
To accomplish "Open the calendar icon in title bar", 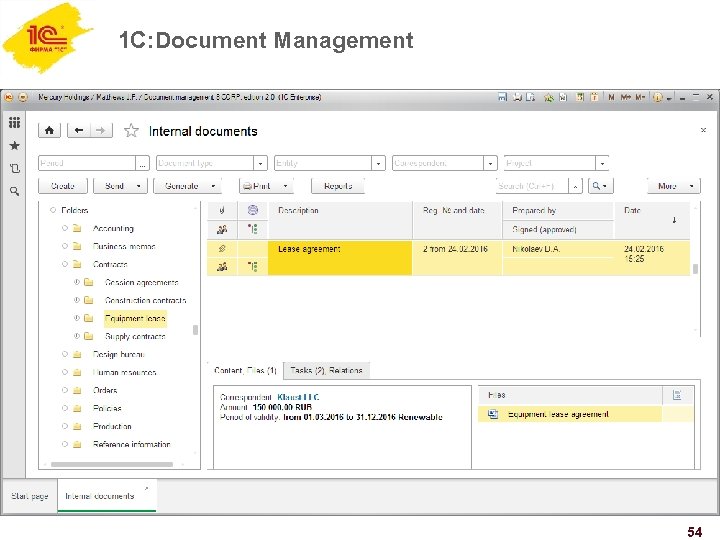I will (x=595, y=97).
